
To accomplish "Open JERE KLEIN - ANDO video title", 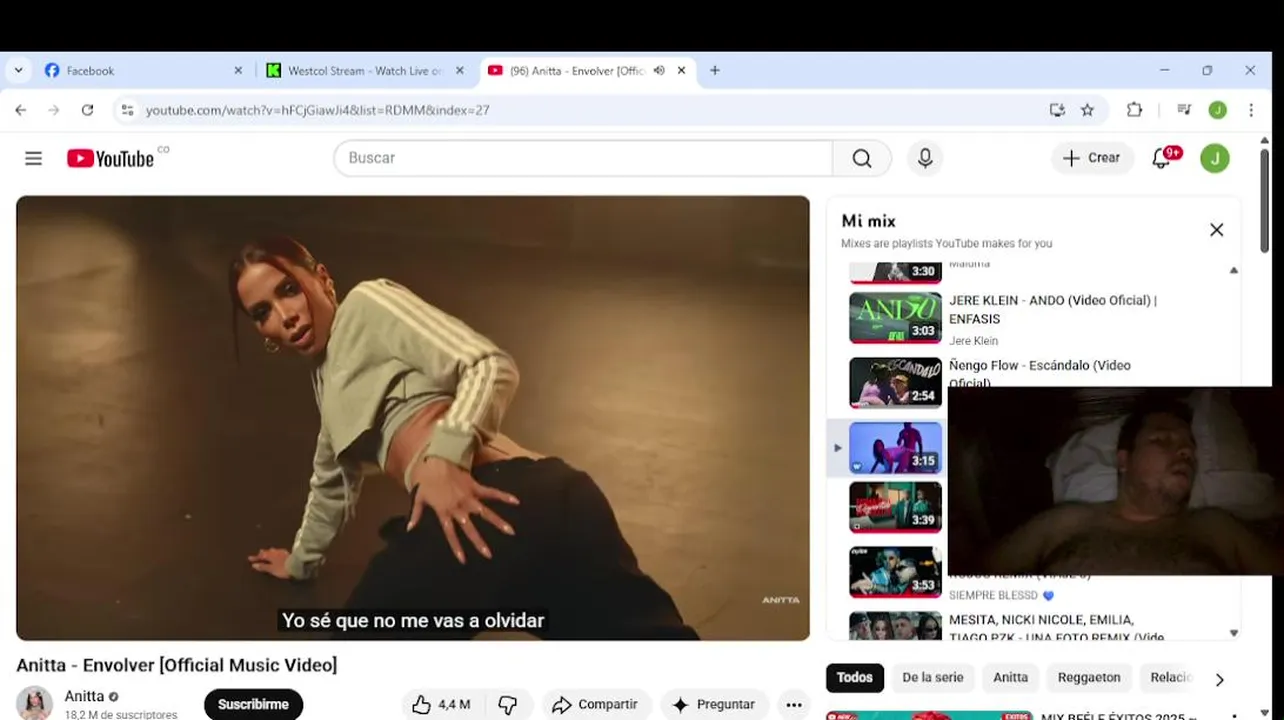I will pos(1053,309).
